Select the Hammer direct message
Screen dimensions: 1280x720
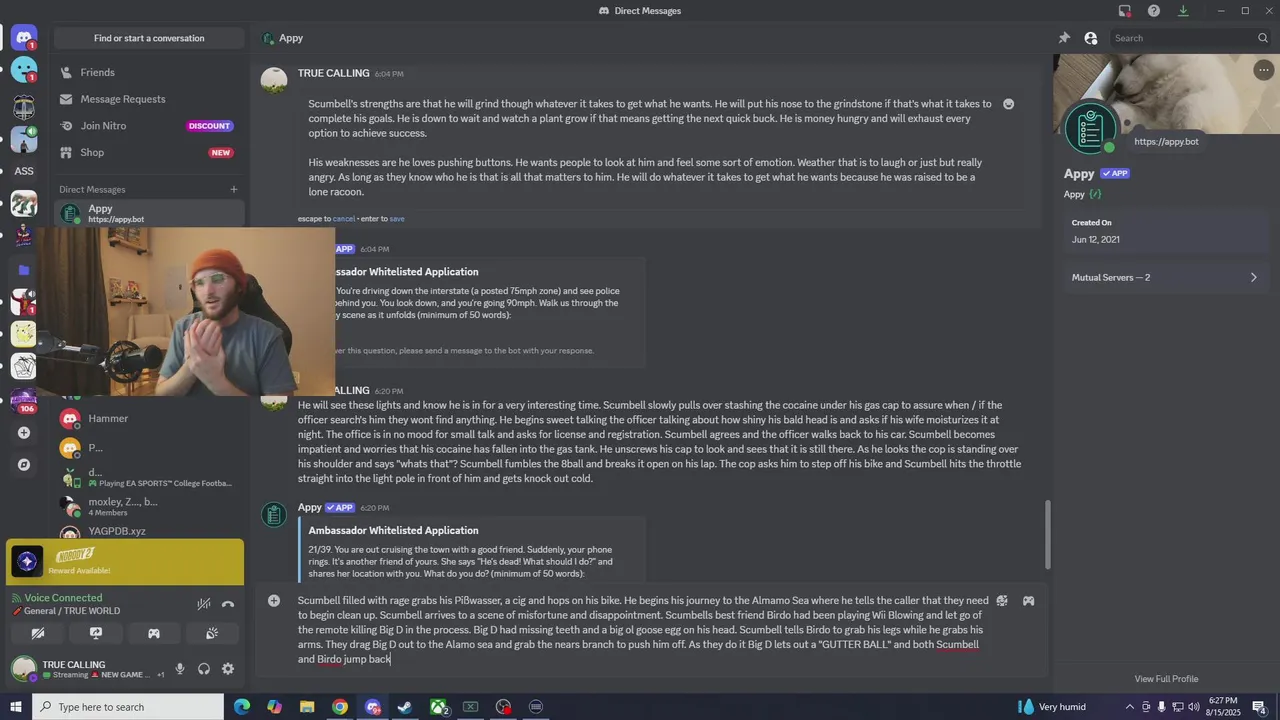149,418
